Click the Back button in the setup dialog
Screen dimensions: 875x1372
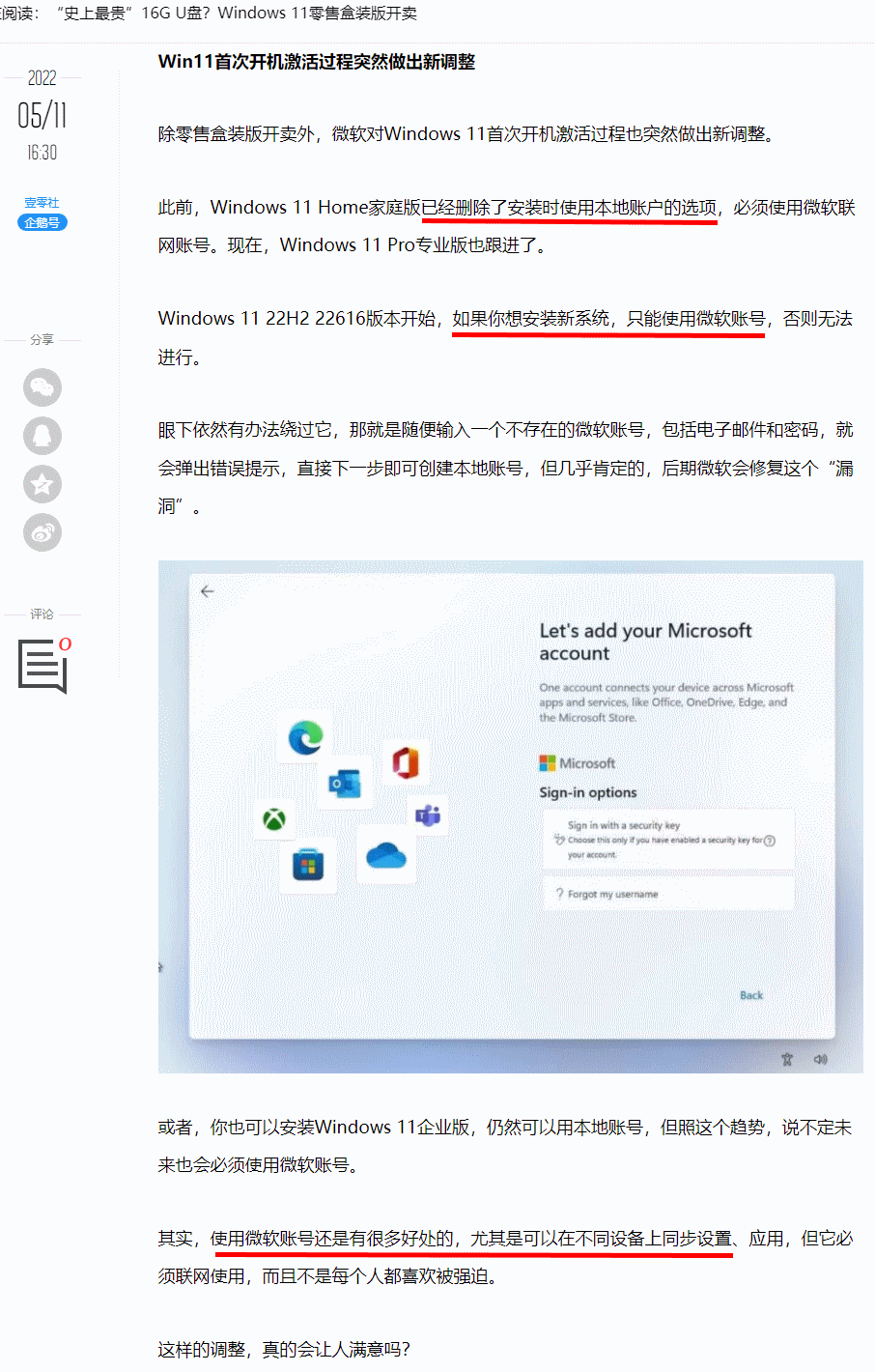[x=751, y=995]
